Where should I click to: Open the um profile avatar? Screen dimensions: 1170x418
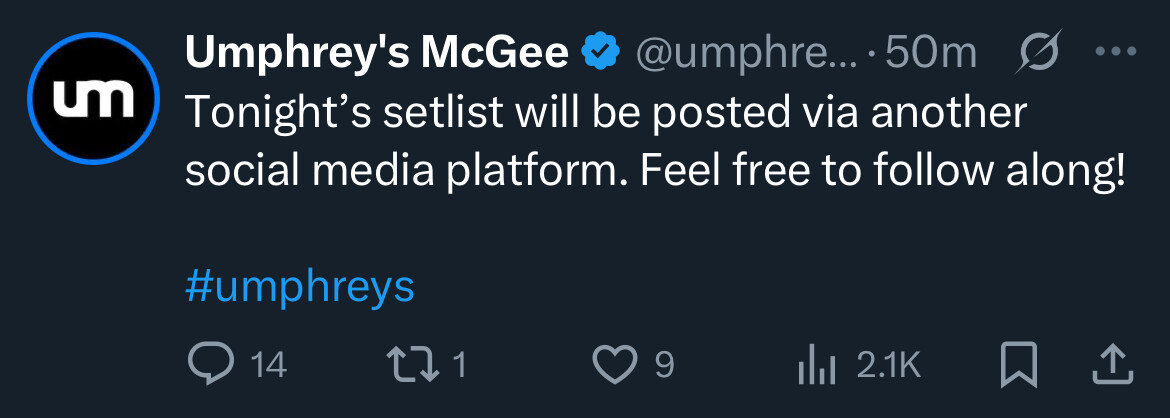[x=93, y=98]
